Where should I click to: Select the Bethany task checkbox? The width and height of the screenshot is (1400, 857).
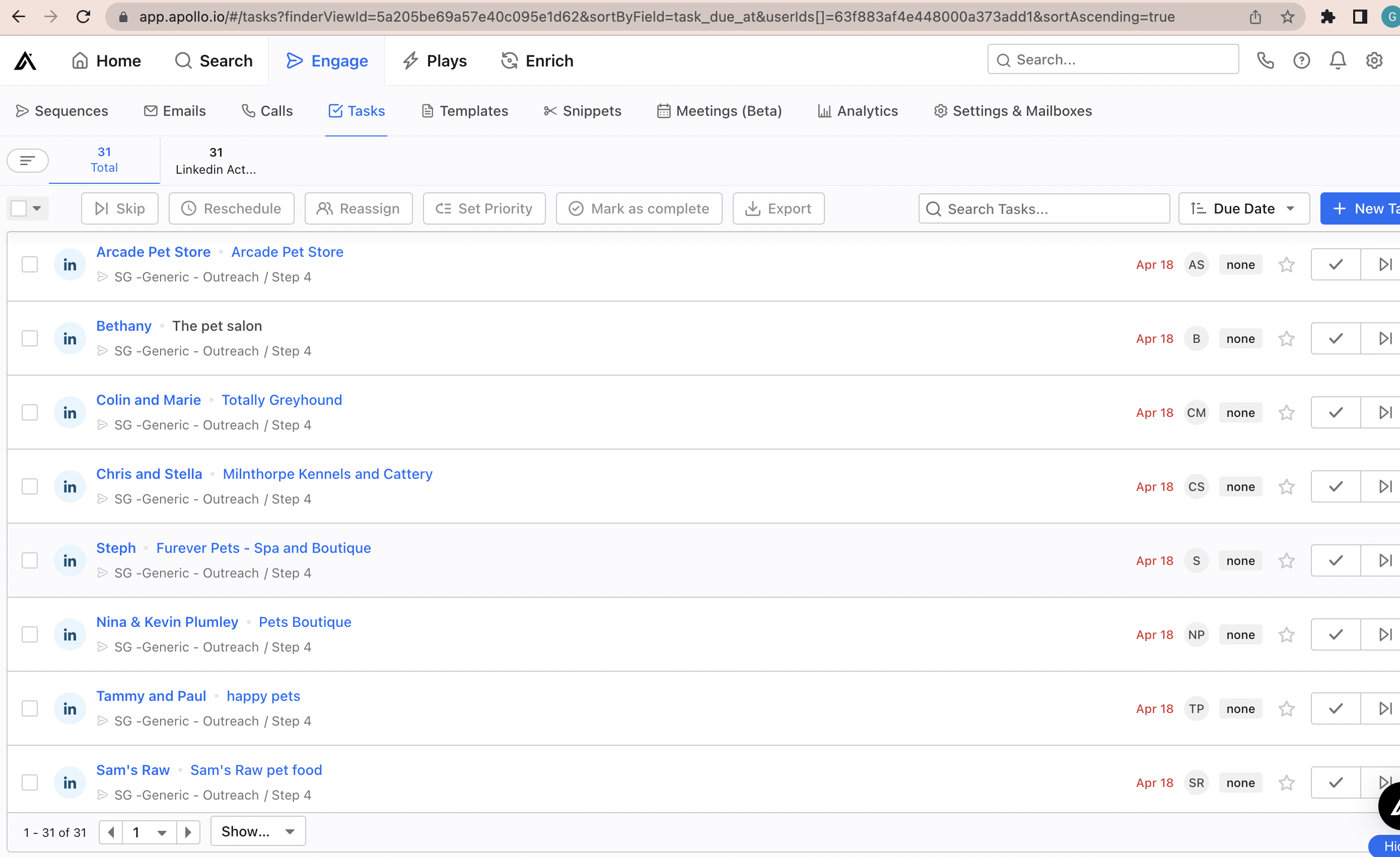point(30,338)
